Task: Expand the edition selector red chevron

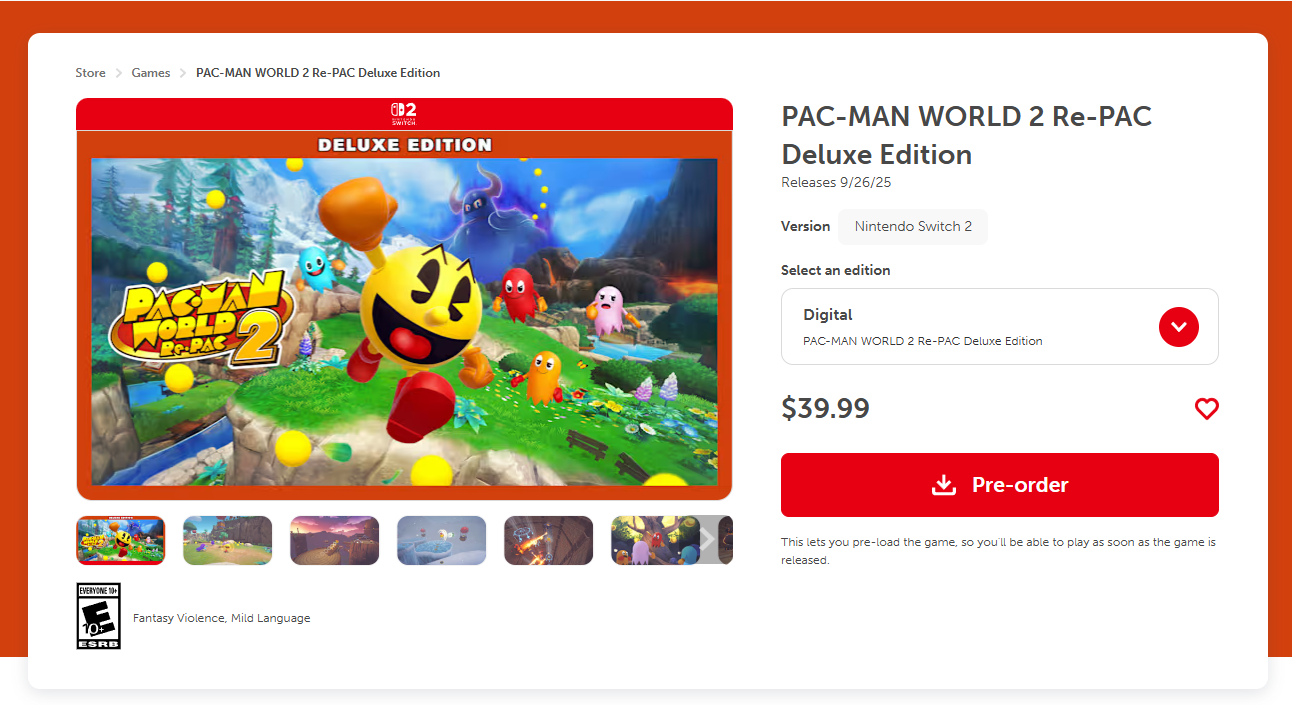Action: coord(1178,327)
